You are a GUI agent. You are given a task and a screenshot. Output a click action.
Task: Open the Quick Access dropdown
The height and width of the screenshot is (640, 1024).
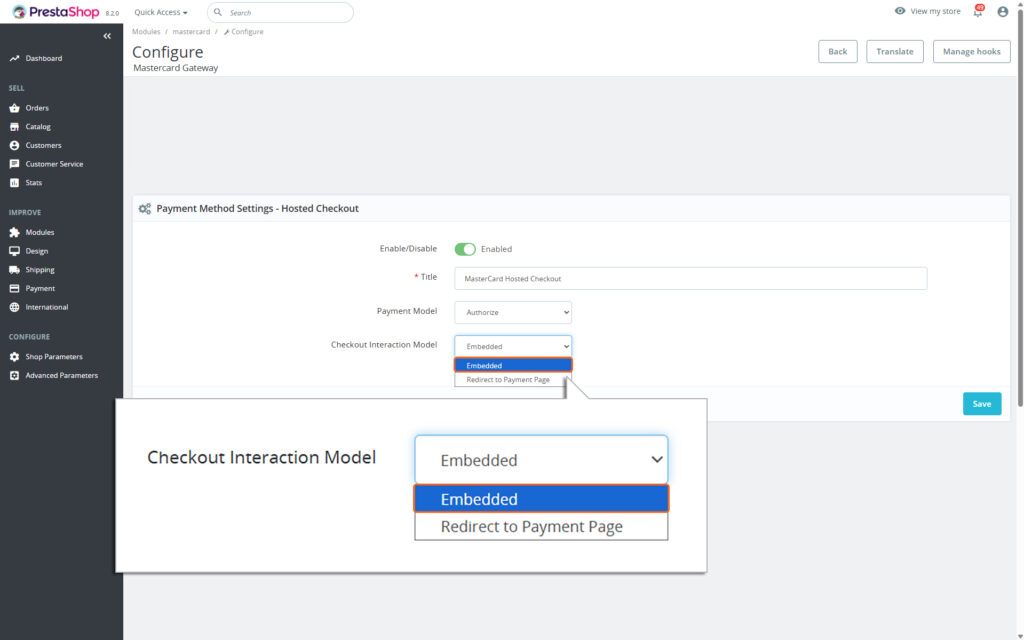tap(158, 11)
